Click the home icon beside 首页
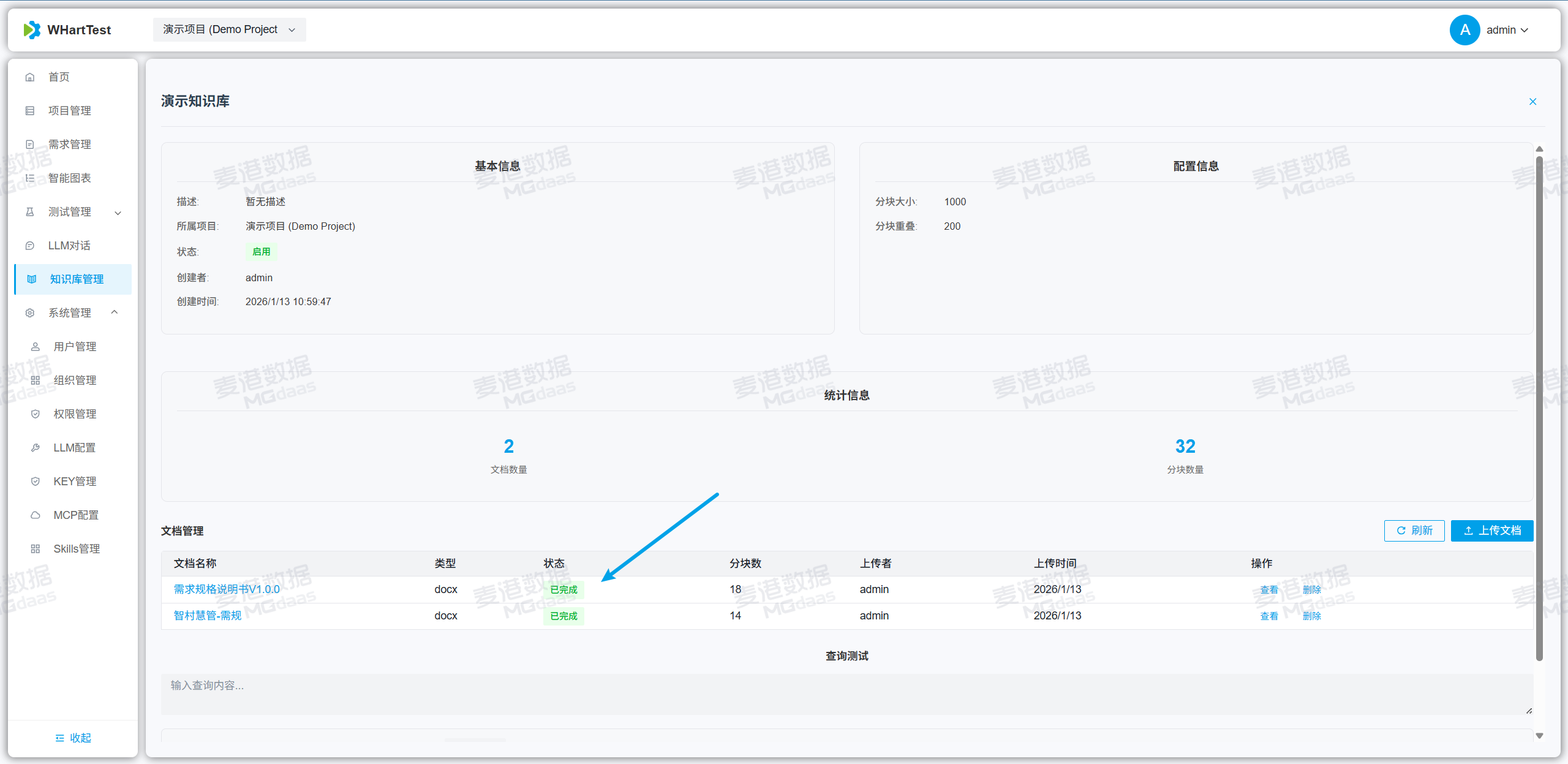This screenshot has width=1568, height=764. (x=30, y=77)
